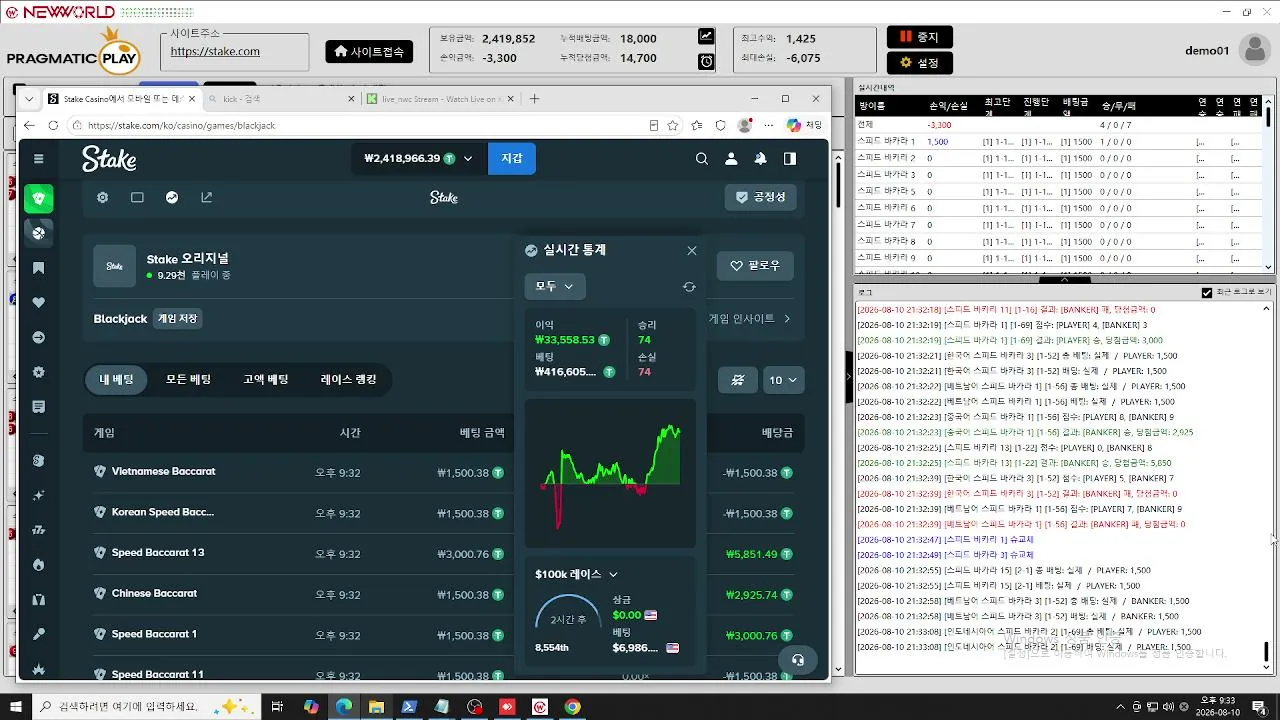1280x720 pixels.
Task: Open Chrome from the taskbar
Action: [x=572, y=707]
